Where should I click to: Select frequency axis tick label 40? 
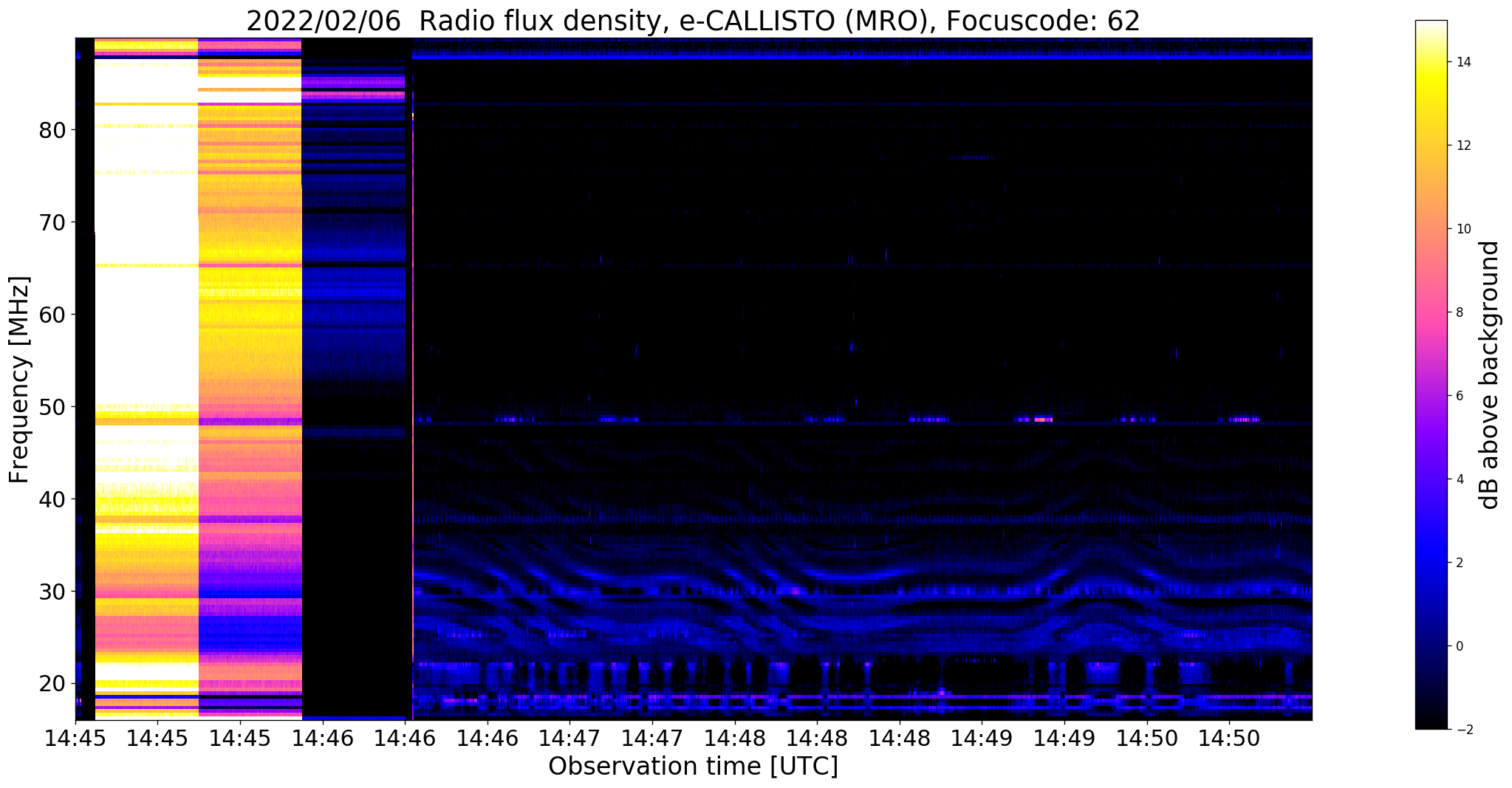pyautogui.click(x=52, y=499)
